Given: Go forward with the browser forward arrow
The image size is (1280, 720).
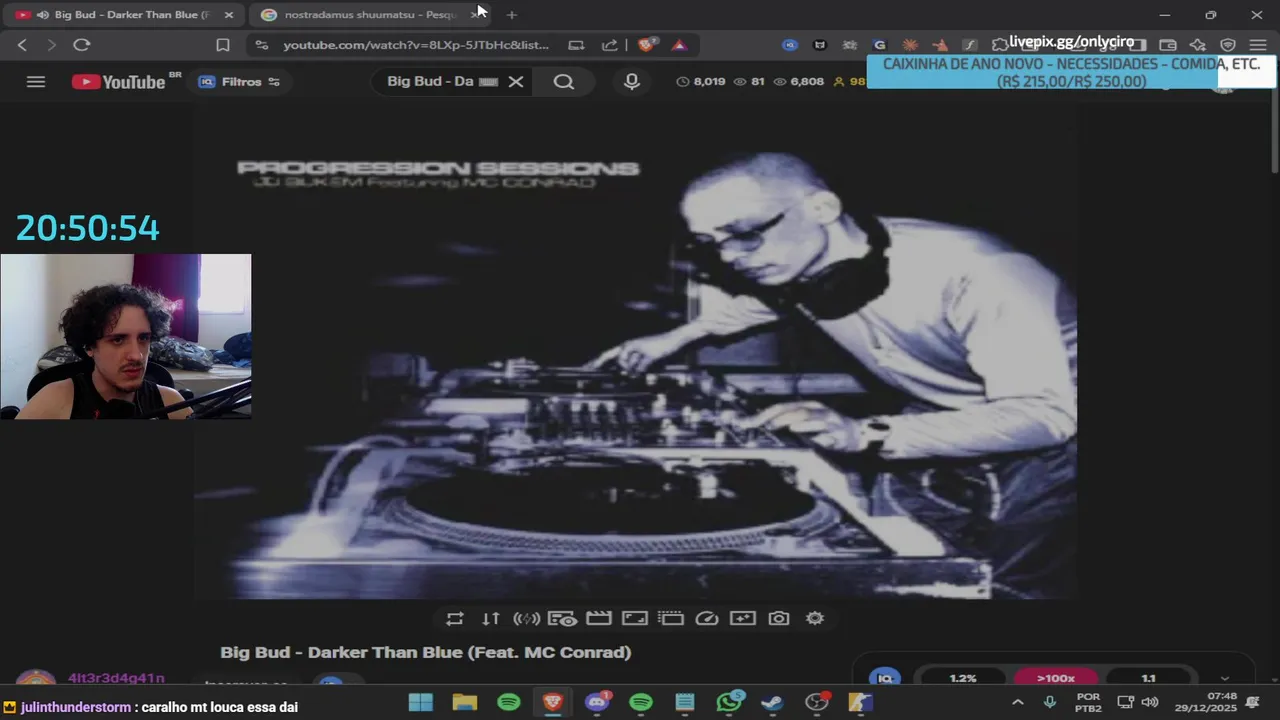Looking at the screenshot, I should point(52,45).
